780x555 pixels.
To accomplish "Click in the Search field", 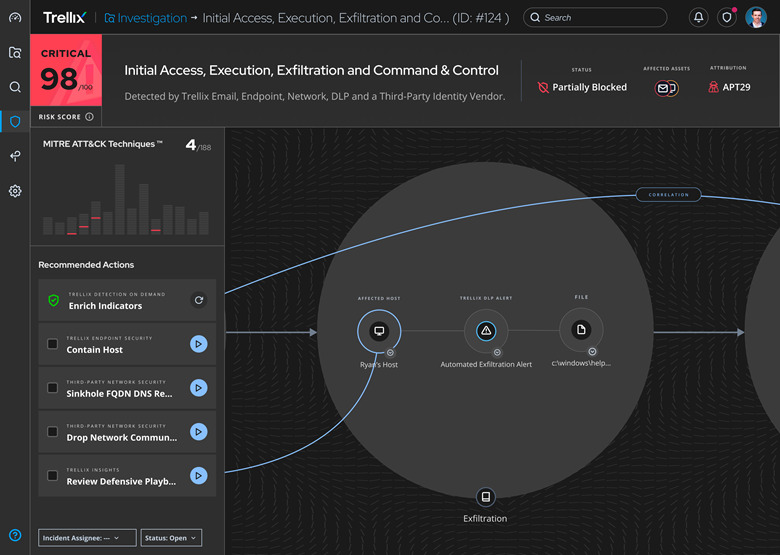I will click(595, 17).
